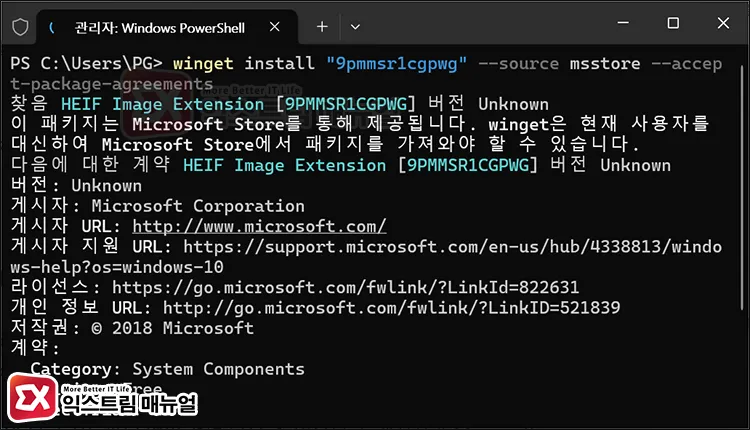Screen dimensions: 750x430
Task: Click the administrator shield icon in title bar
Action: pos(20,27)
